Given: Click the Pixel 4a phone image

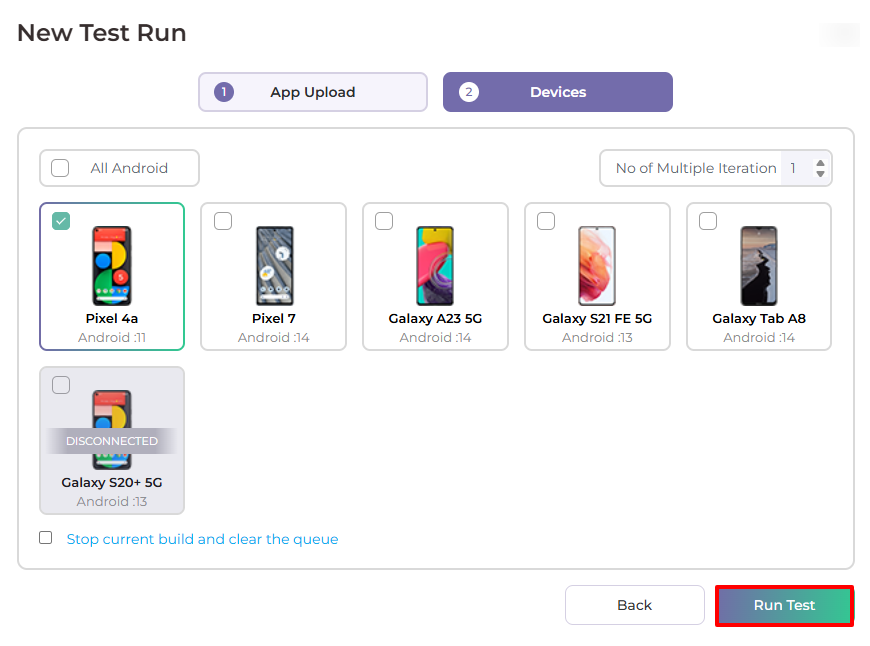Looking at the screenshot, I should [112, 265].
